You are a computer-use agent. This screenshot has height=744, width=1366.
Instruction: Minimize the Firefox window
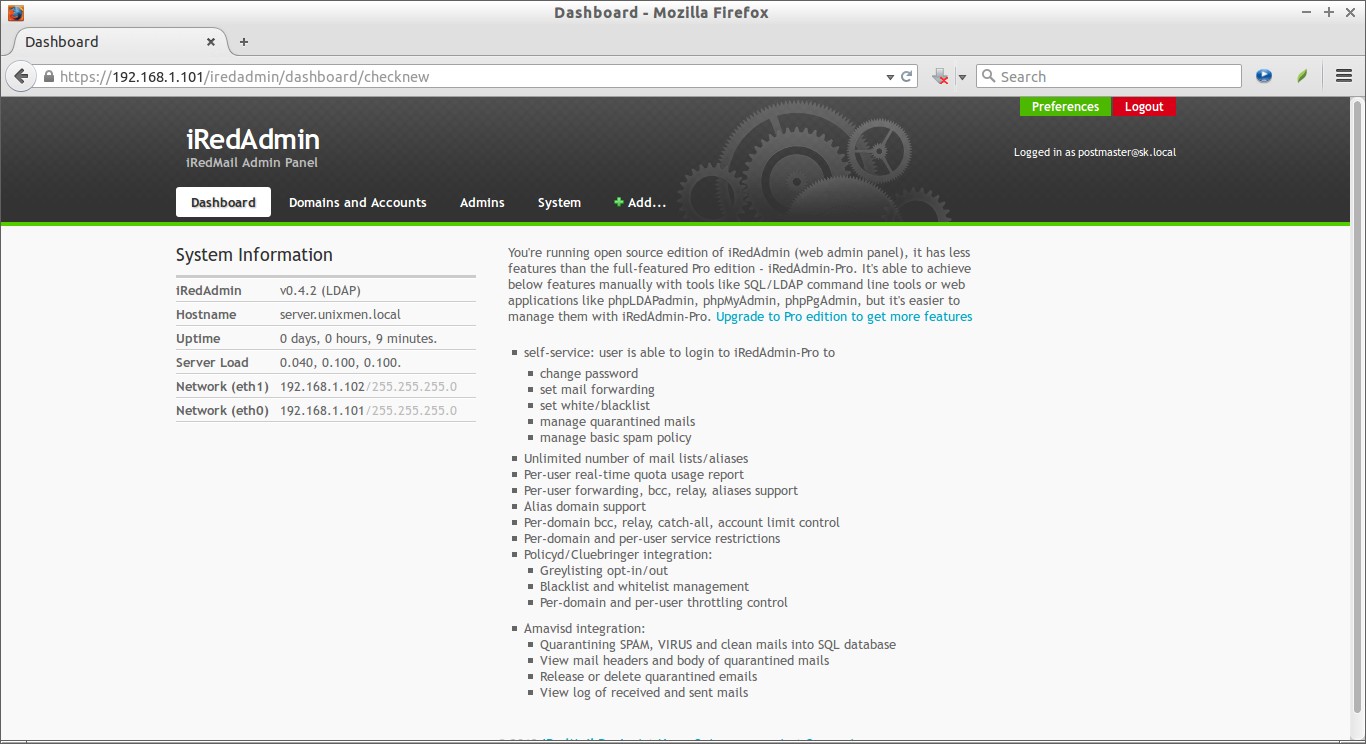1308,12
